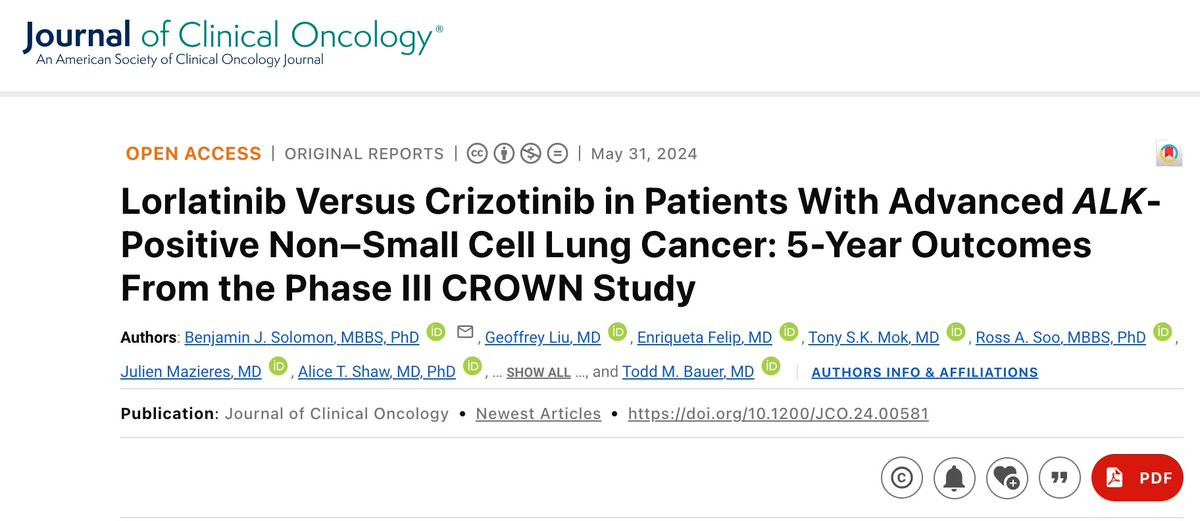Click the Crossmark bookmark icon
Screen dimensions: 1200x521
[1169, 153]
